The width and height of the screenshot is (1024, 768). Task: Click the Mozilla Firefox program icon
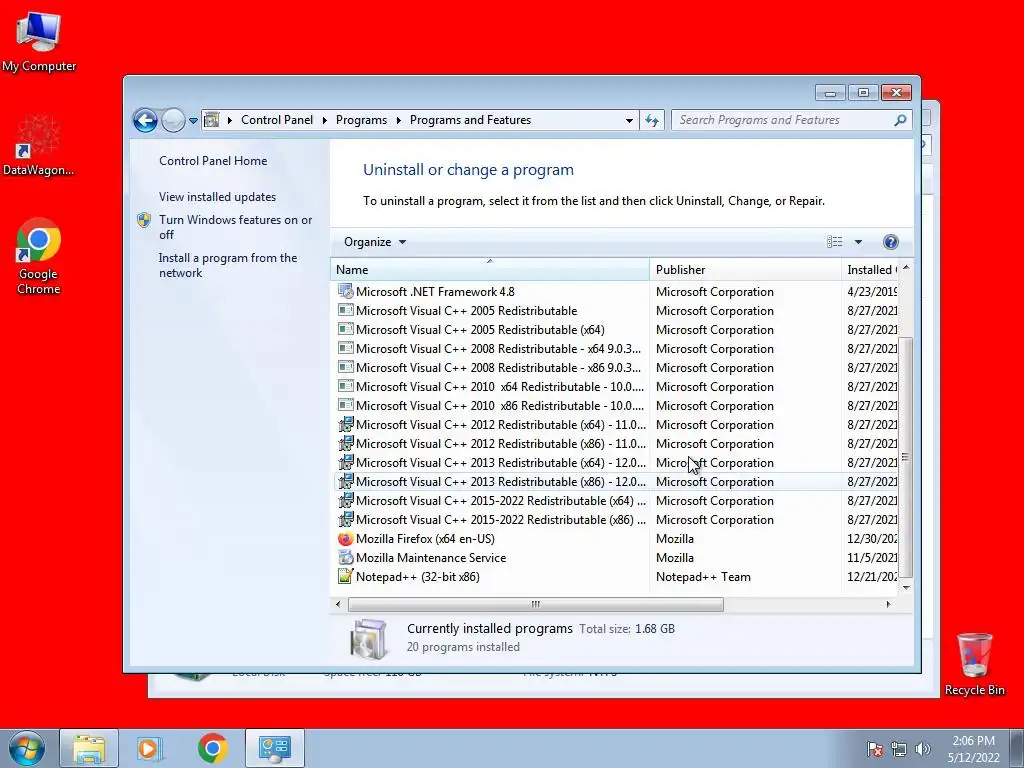tap(345, 539)
